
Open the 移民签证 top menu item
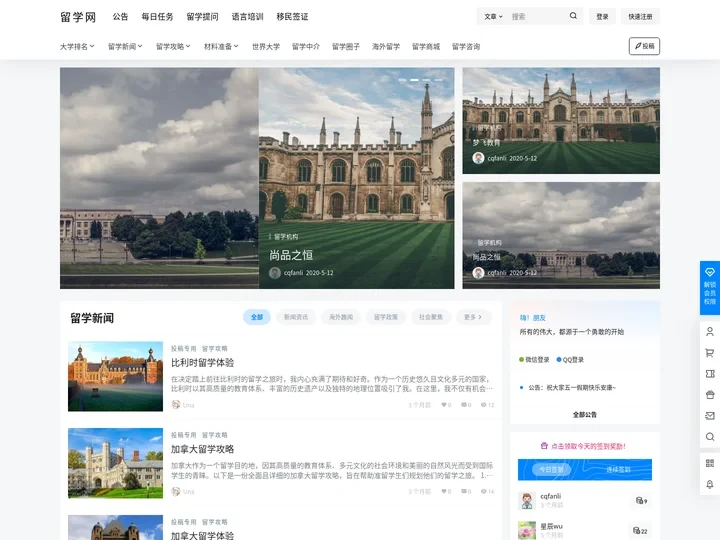(292, 17)
